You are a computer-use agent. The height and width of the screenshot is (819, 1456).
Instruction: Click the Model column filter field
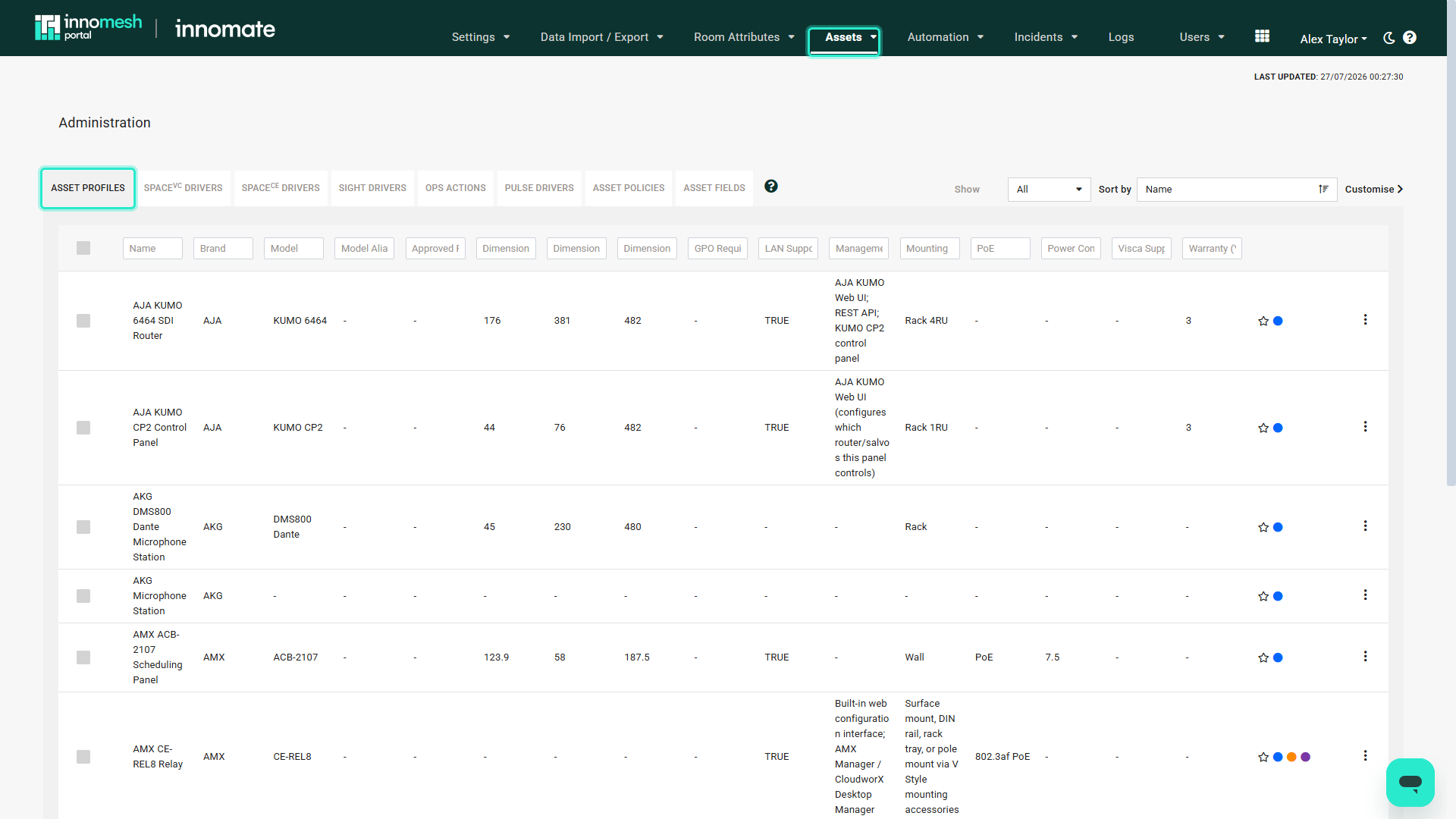(293, 249)
